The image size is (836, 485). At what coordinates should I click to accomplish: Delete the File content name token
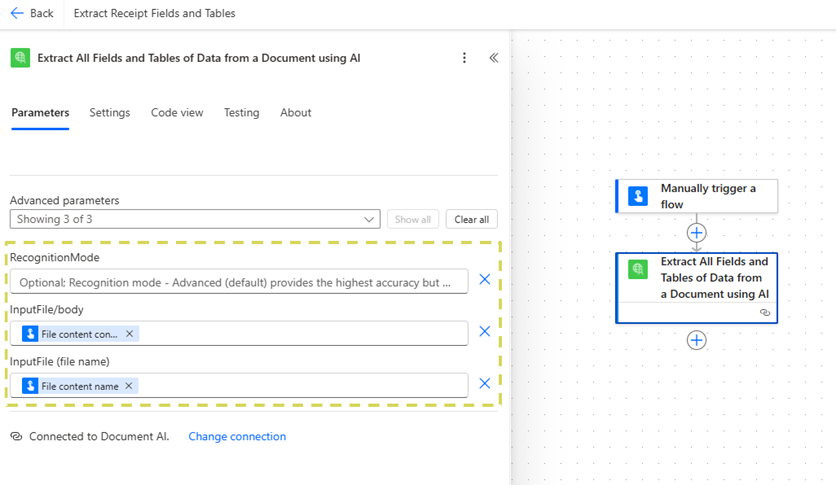[129, 386]
